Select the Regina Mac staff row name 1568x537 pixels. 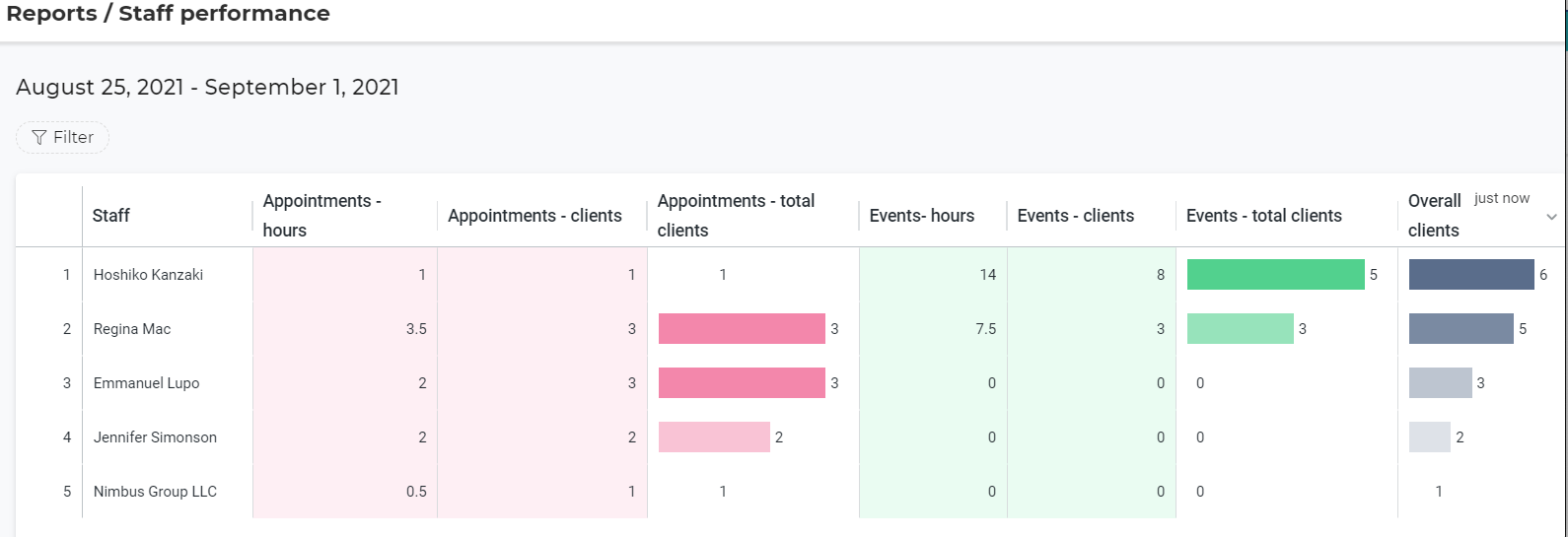pos(132,329)
